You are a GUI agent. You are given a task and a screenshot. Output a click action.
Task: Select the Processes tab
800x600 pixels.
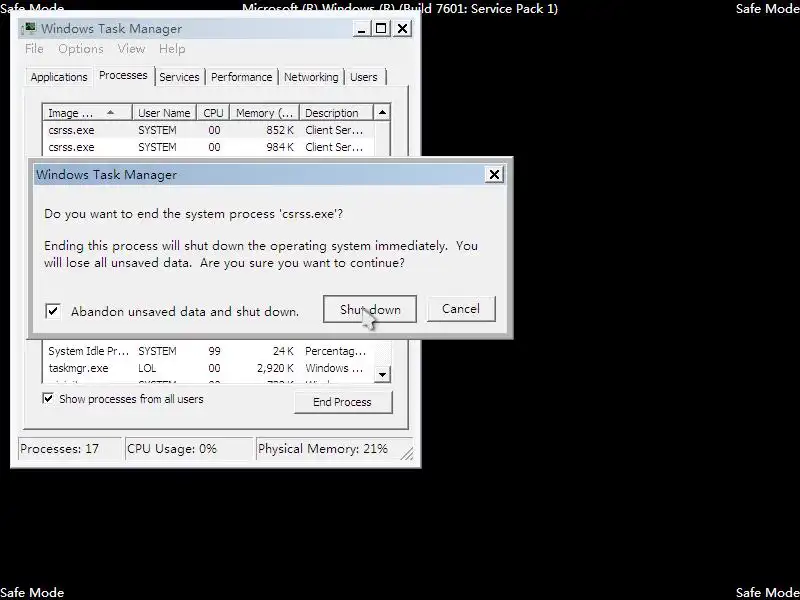123,76
